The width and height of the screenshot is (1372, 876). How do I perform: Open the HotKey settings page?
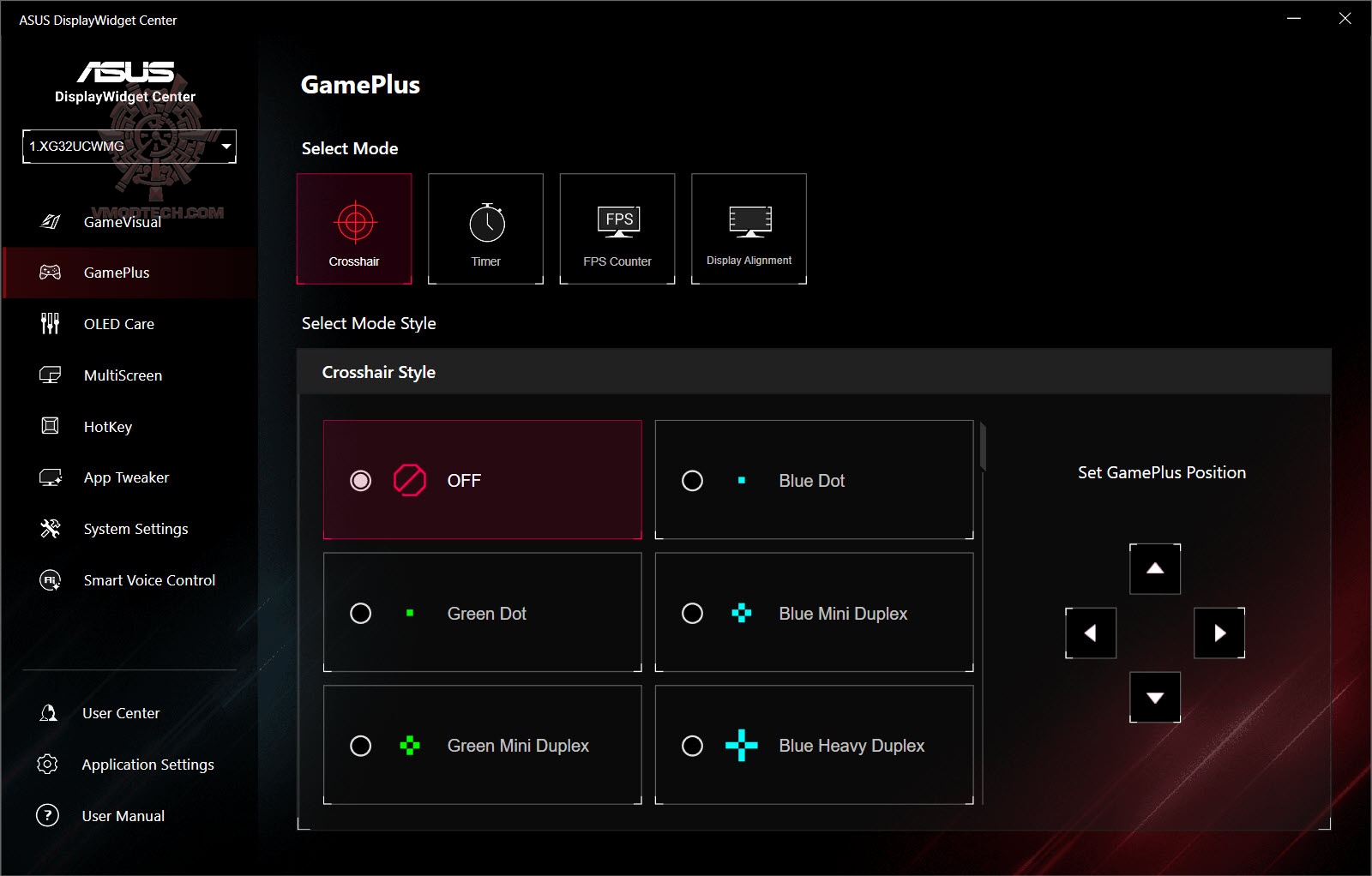(x=108, y=427)
